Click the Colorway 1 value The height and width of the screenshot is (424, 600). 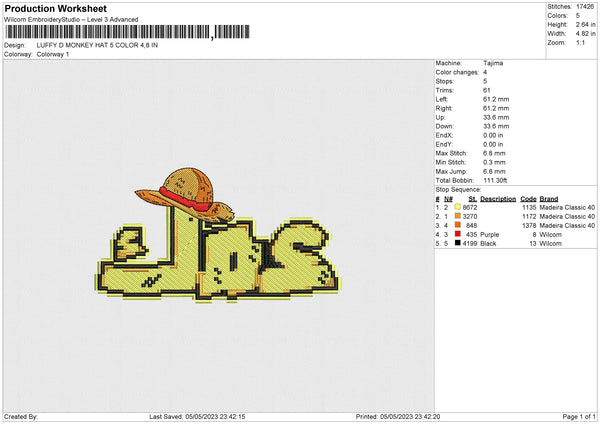53,54
